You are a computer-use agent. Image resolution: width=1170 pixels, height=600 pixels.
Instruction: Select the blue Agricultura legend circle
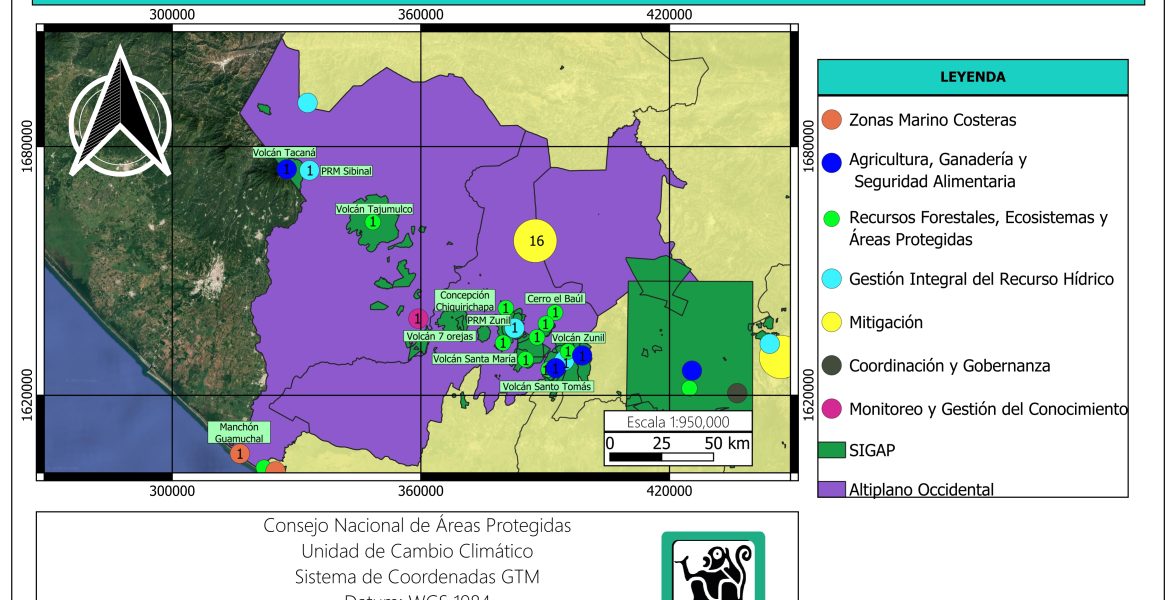830,162
